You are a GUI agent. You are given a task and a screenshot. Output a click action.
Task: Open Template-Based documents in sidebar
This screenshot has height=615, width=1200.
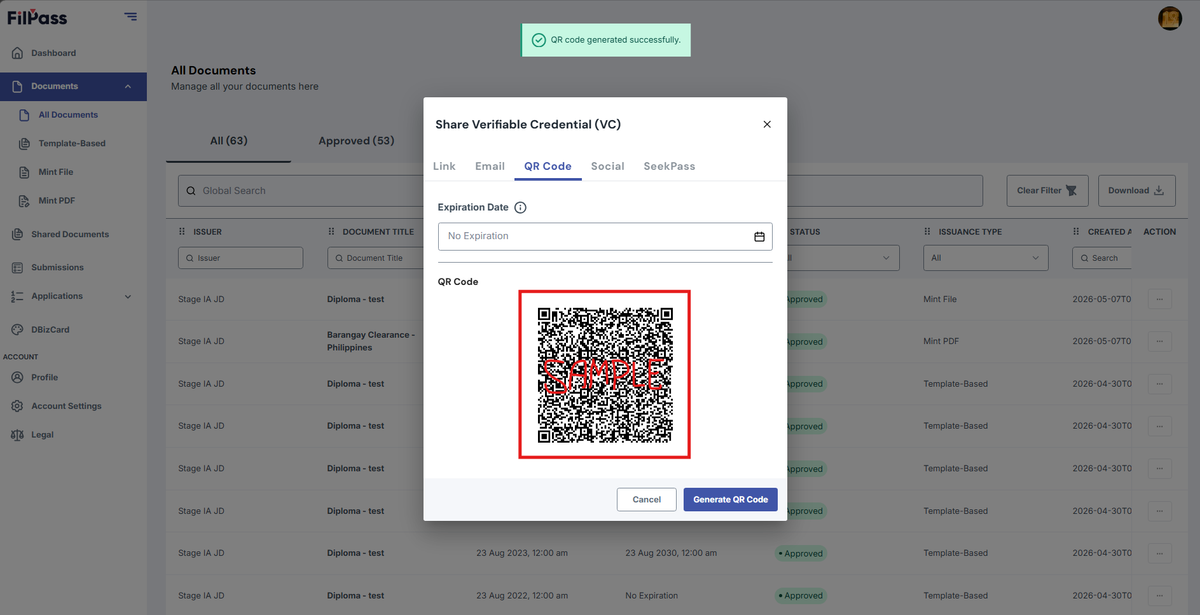(x=73, y=143)
